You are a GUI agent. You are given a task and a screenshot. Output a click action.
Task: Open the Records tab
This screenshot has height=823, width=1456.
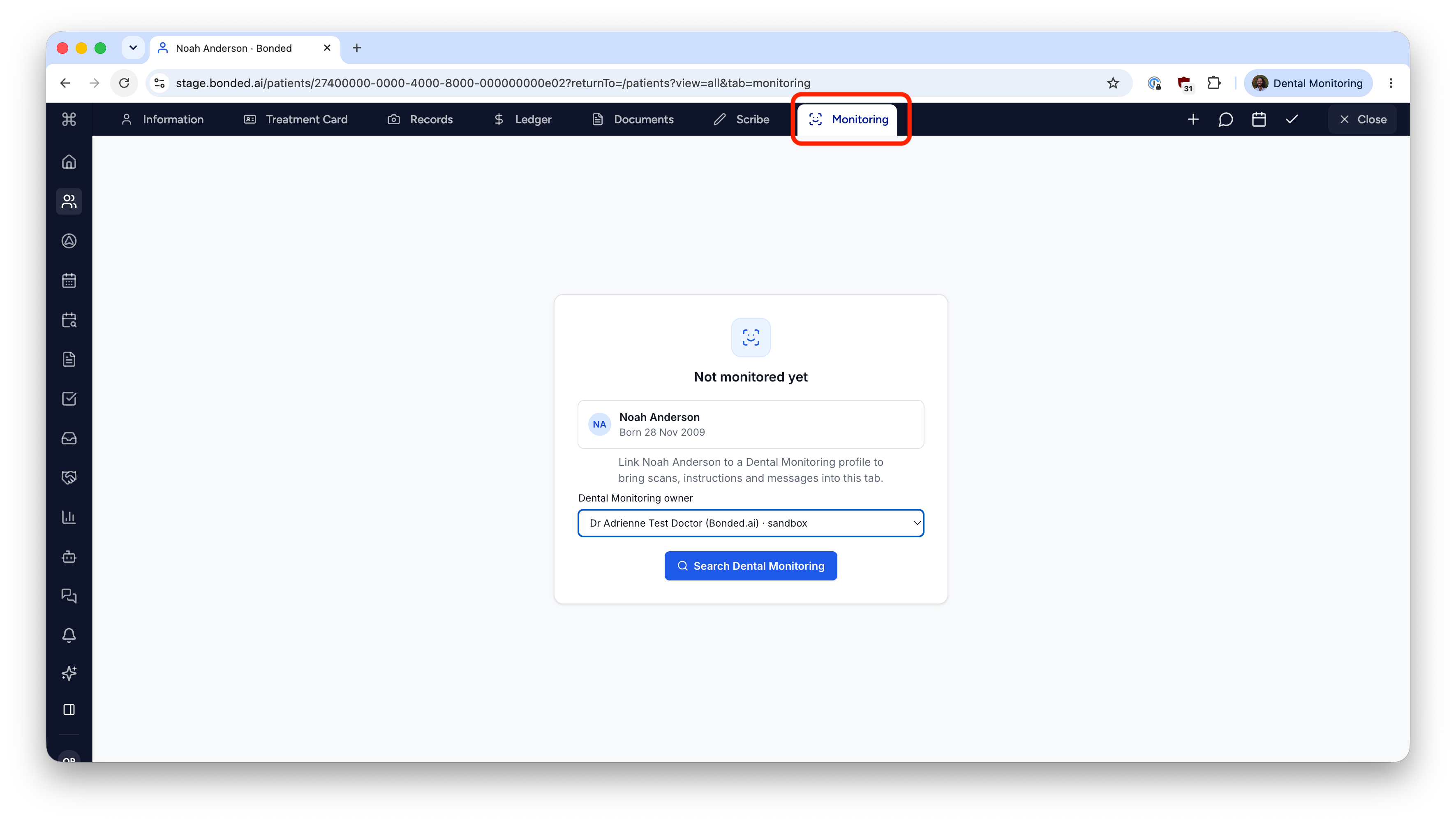420,119
